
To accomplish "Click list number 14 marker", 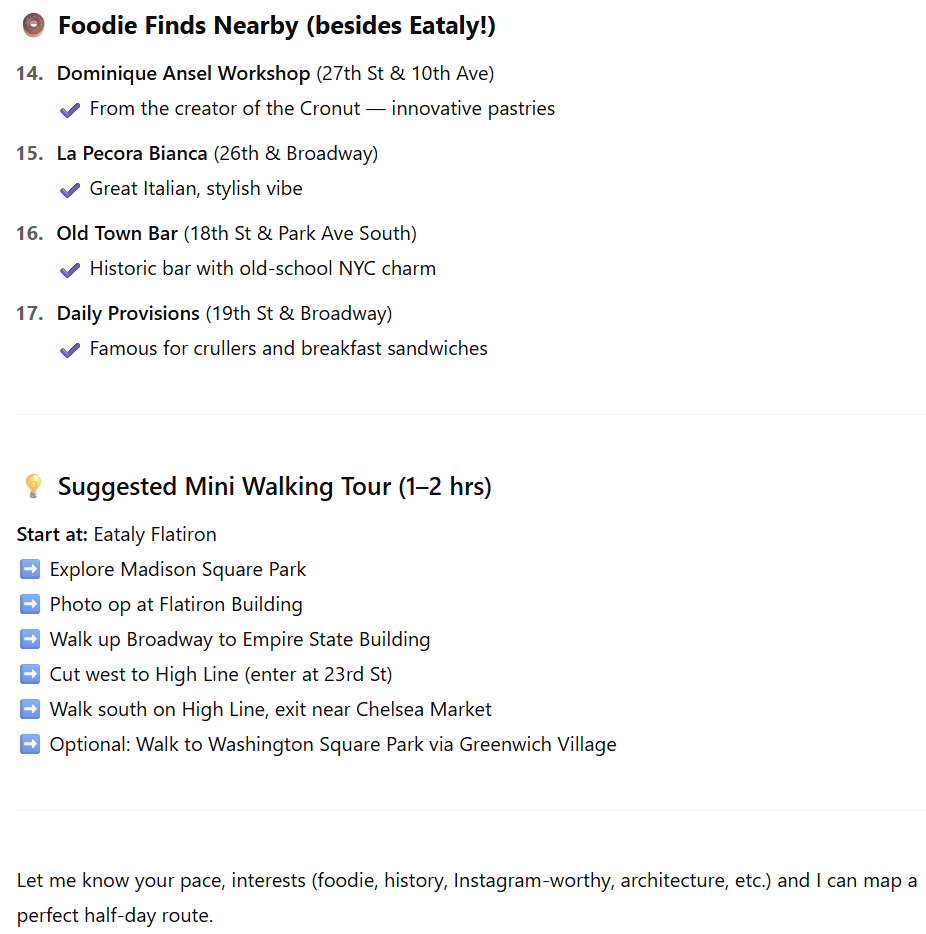I will (30, 73).
